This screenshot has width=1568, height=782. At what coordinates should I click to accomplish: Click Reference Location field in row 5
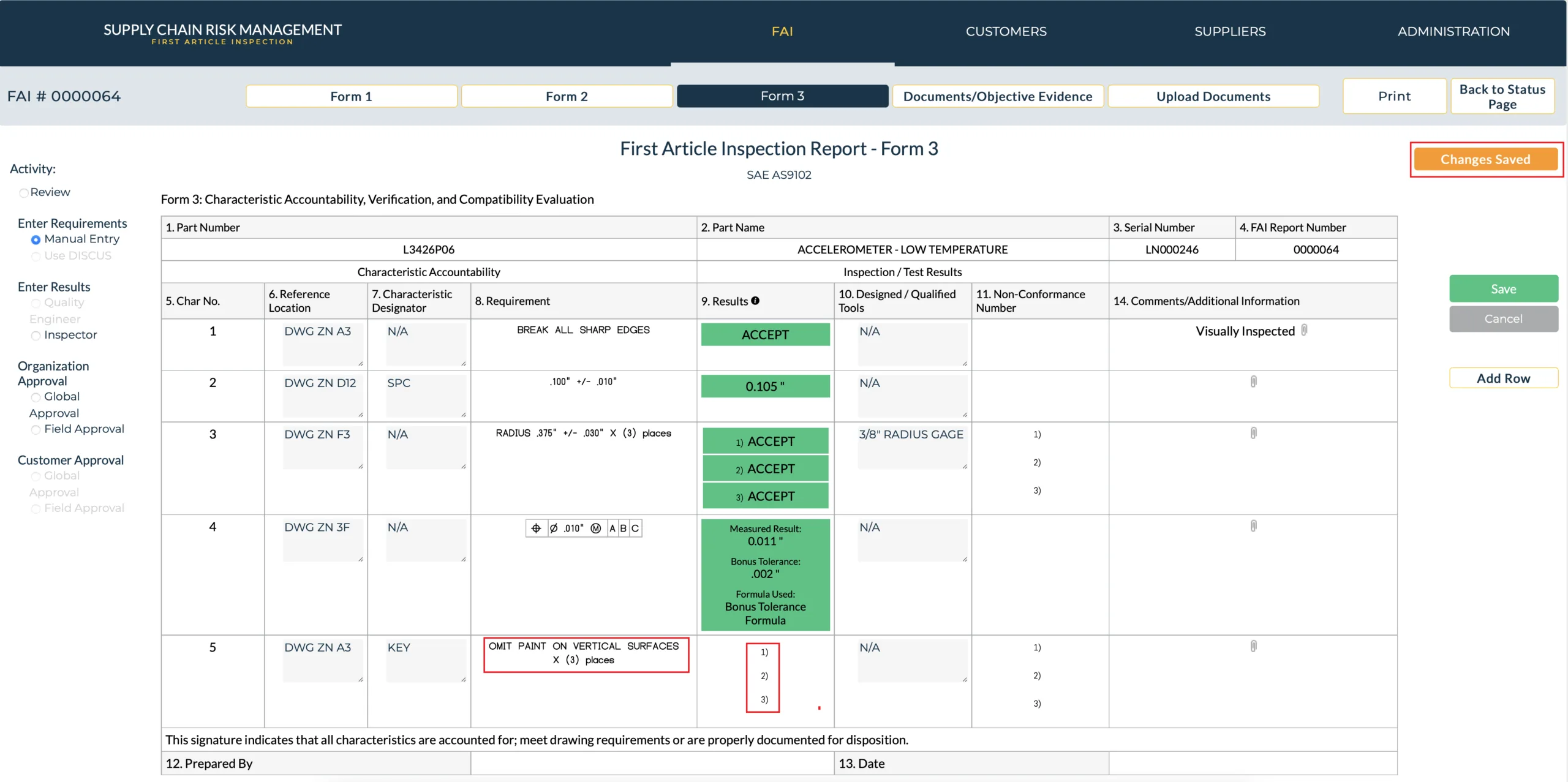click(x=323, y=660)
